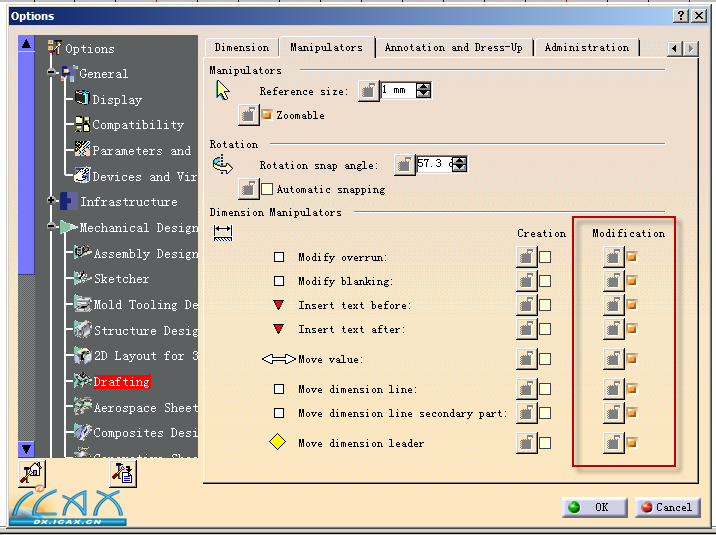
Task: Select Compatibility in the tree
Action: click(x=138, y=124)
